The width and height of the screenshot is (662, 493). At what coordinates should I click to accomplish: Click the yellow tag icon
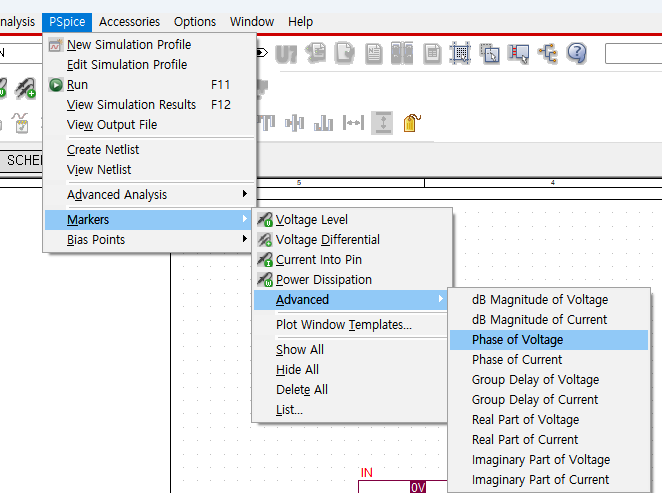[412, 123]
